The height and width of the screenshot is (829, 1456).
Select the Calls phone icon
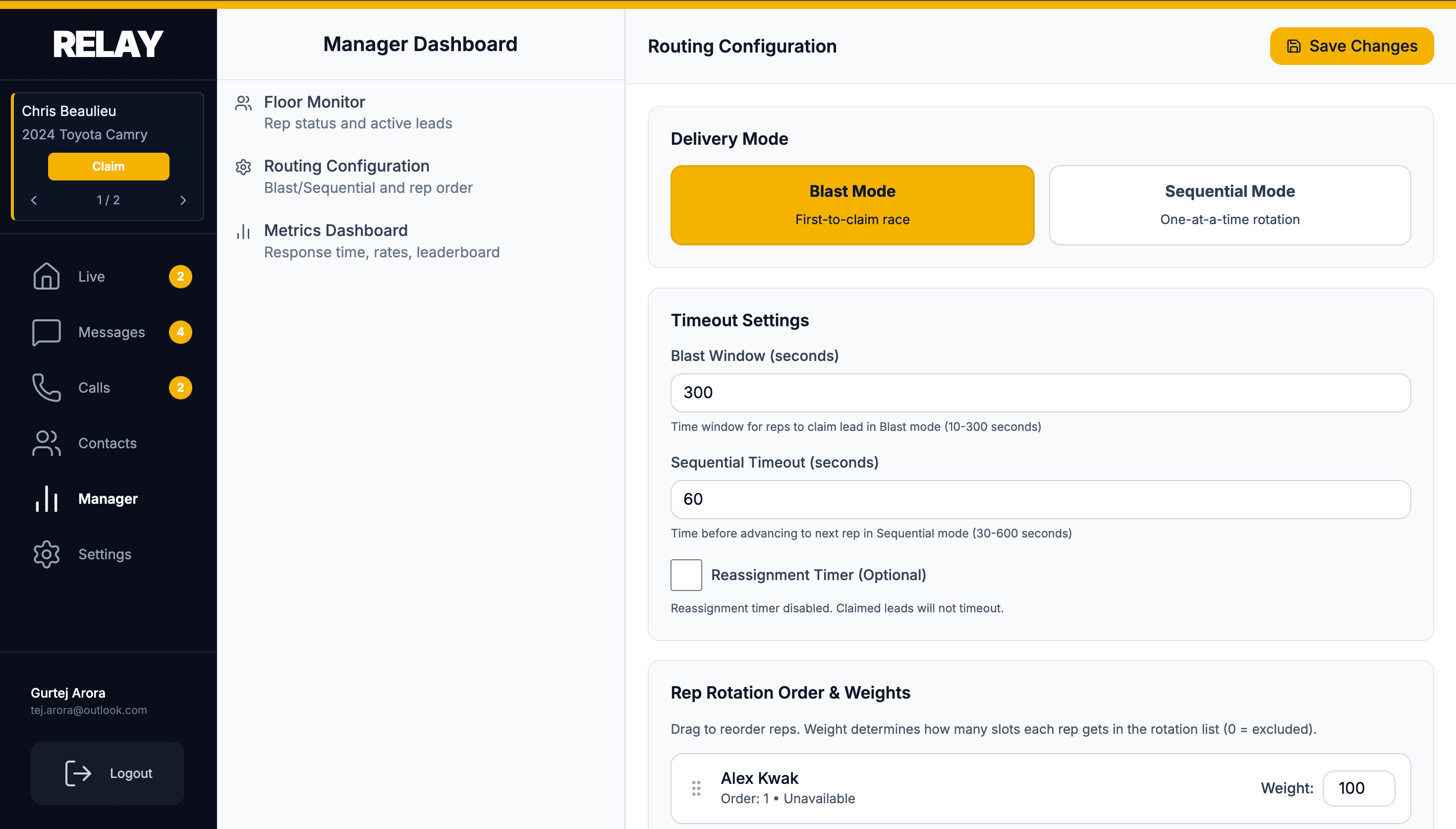point(46,388)
